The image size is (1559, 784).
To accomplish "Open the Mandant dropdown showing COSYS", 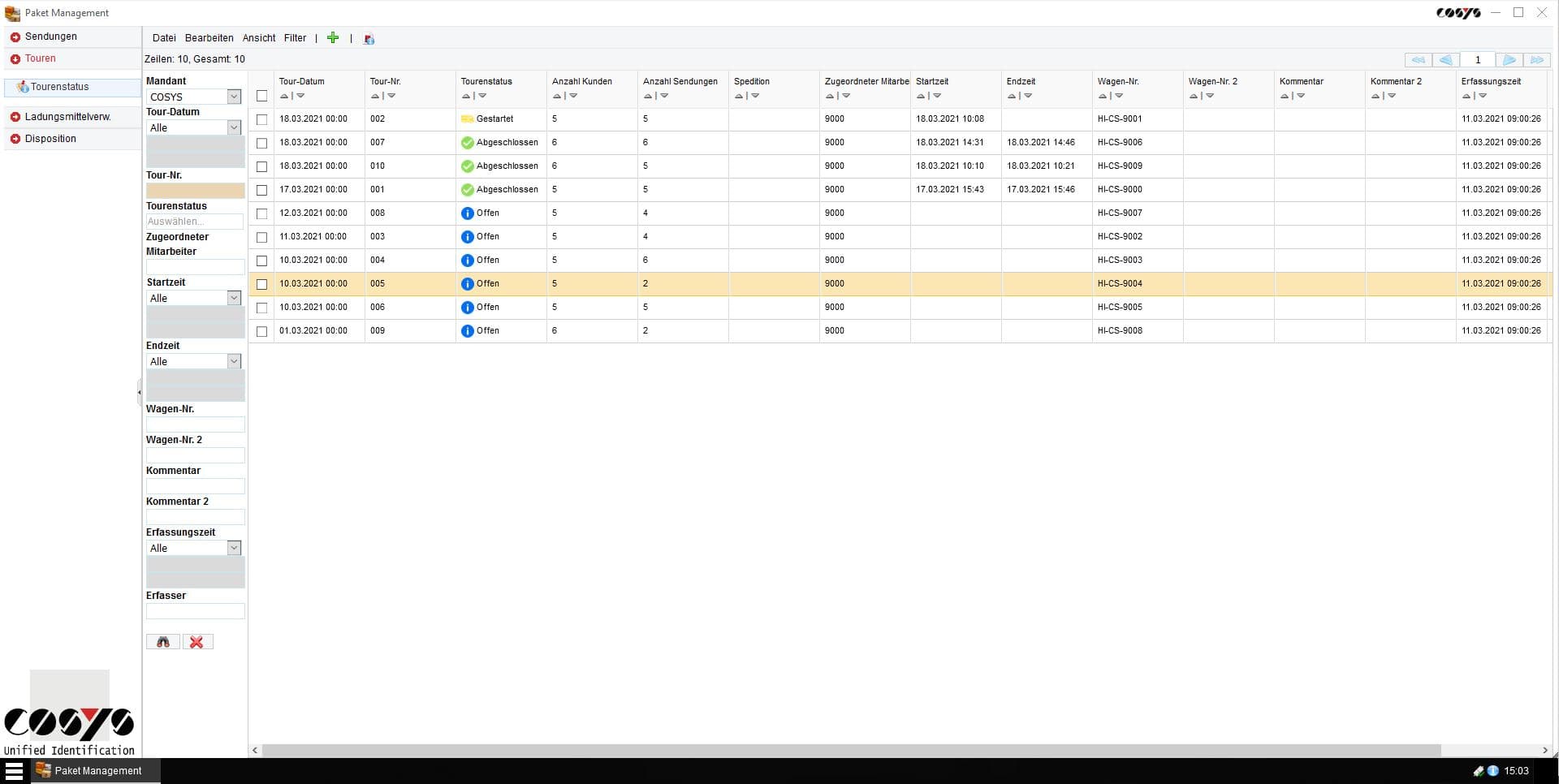I will (x=235, y=97).
